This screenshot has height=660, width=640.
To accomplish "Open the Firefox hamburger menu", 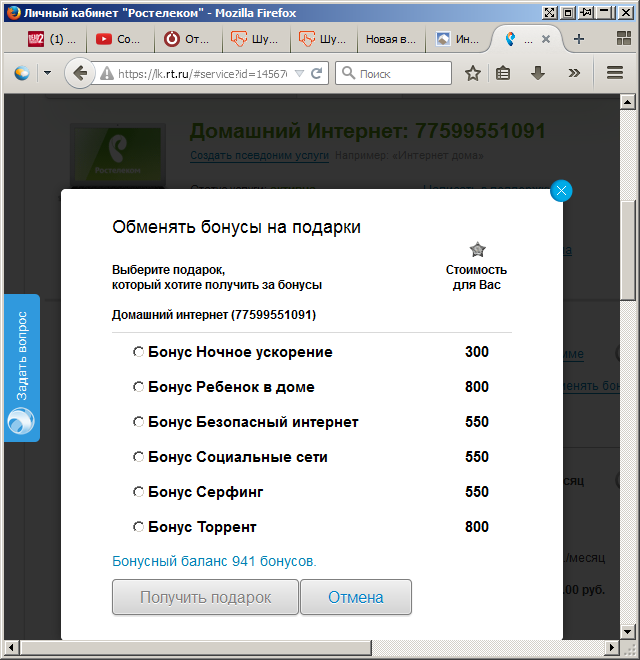I will point(615,74).
